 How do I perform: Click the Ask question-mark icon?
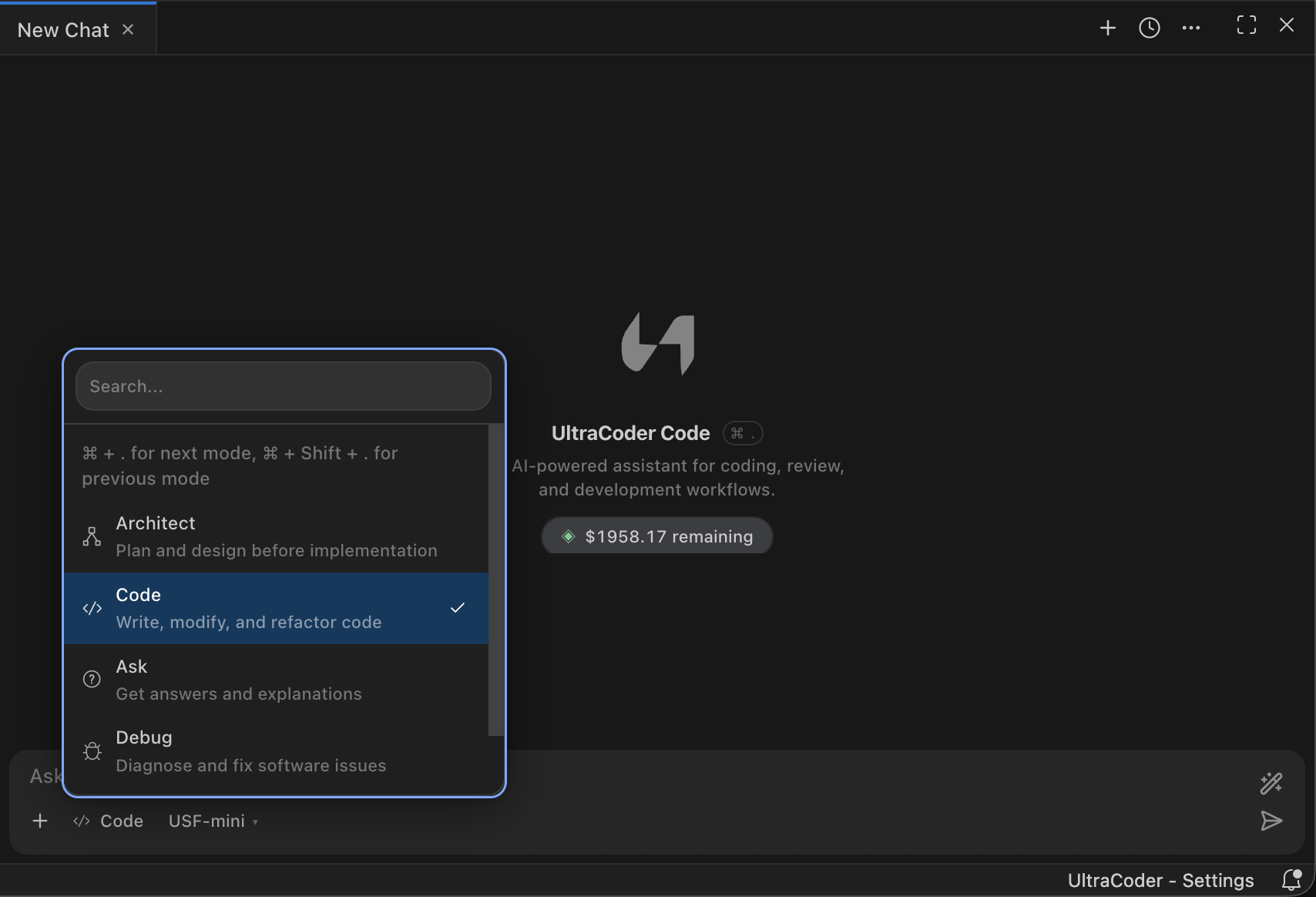92,679
